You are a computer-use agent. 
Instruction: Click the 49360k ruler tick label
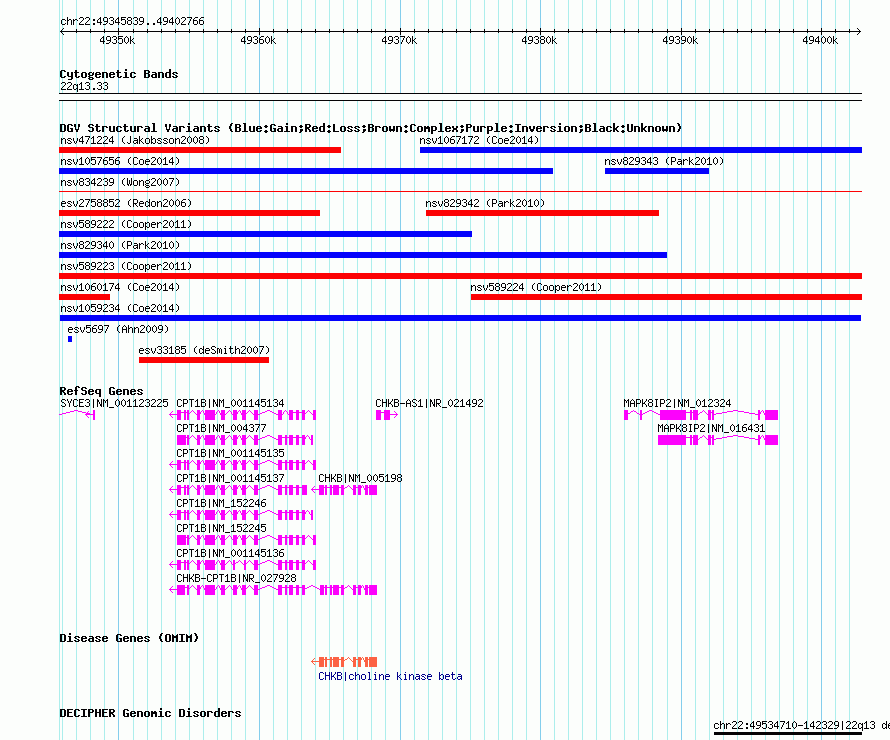coord(258,40)
